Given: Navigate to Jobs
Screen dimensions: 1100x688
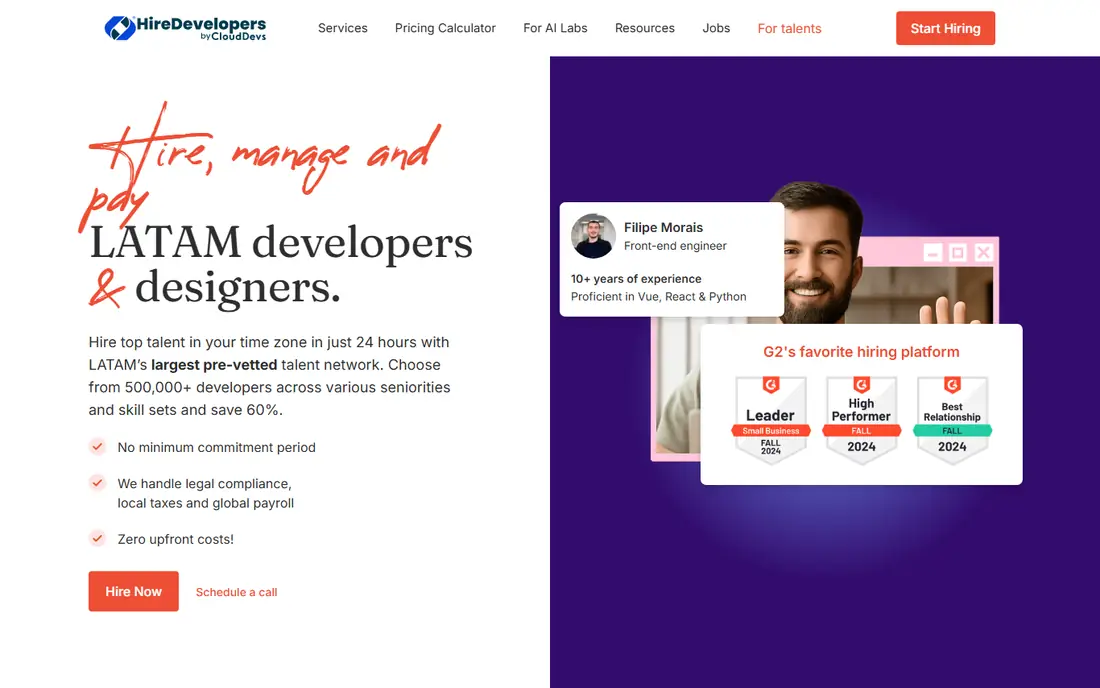Looking at the screenshot, I should pos(716,28).
